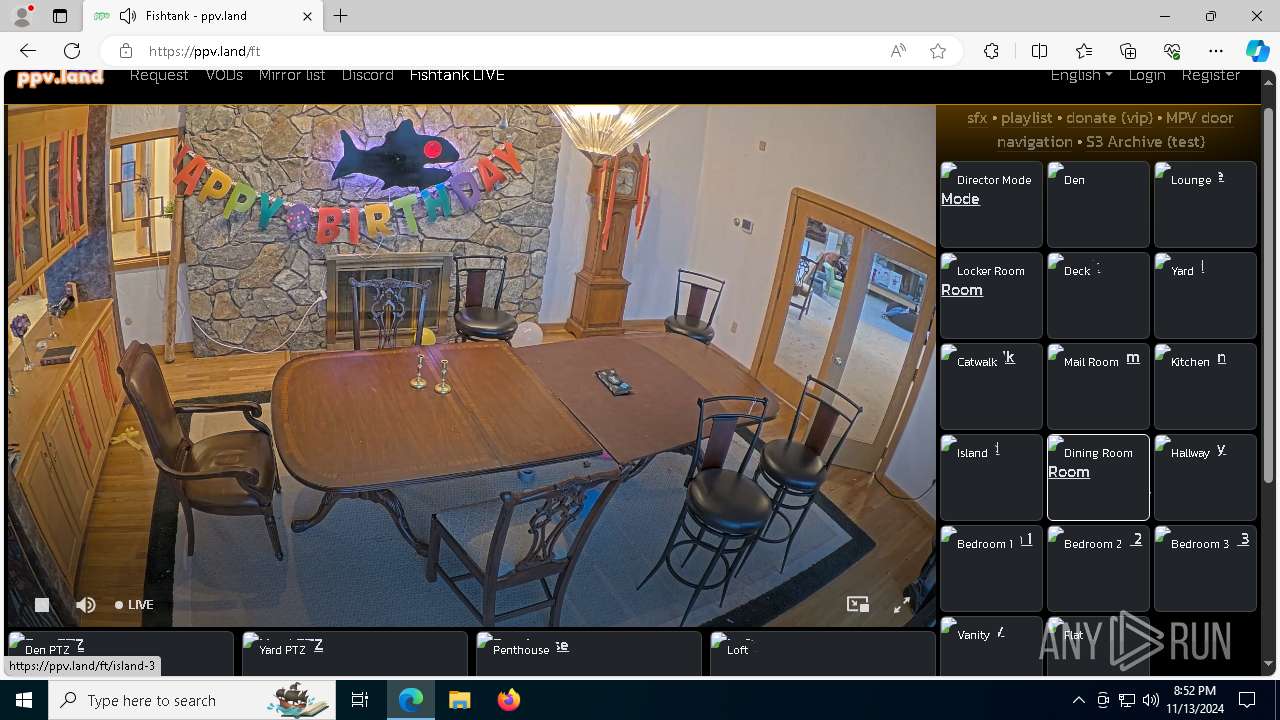Switch to Bedroom 1 camera

991,568
